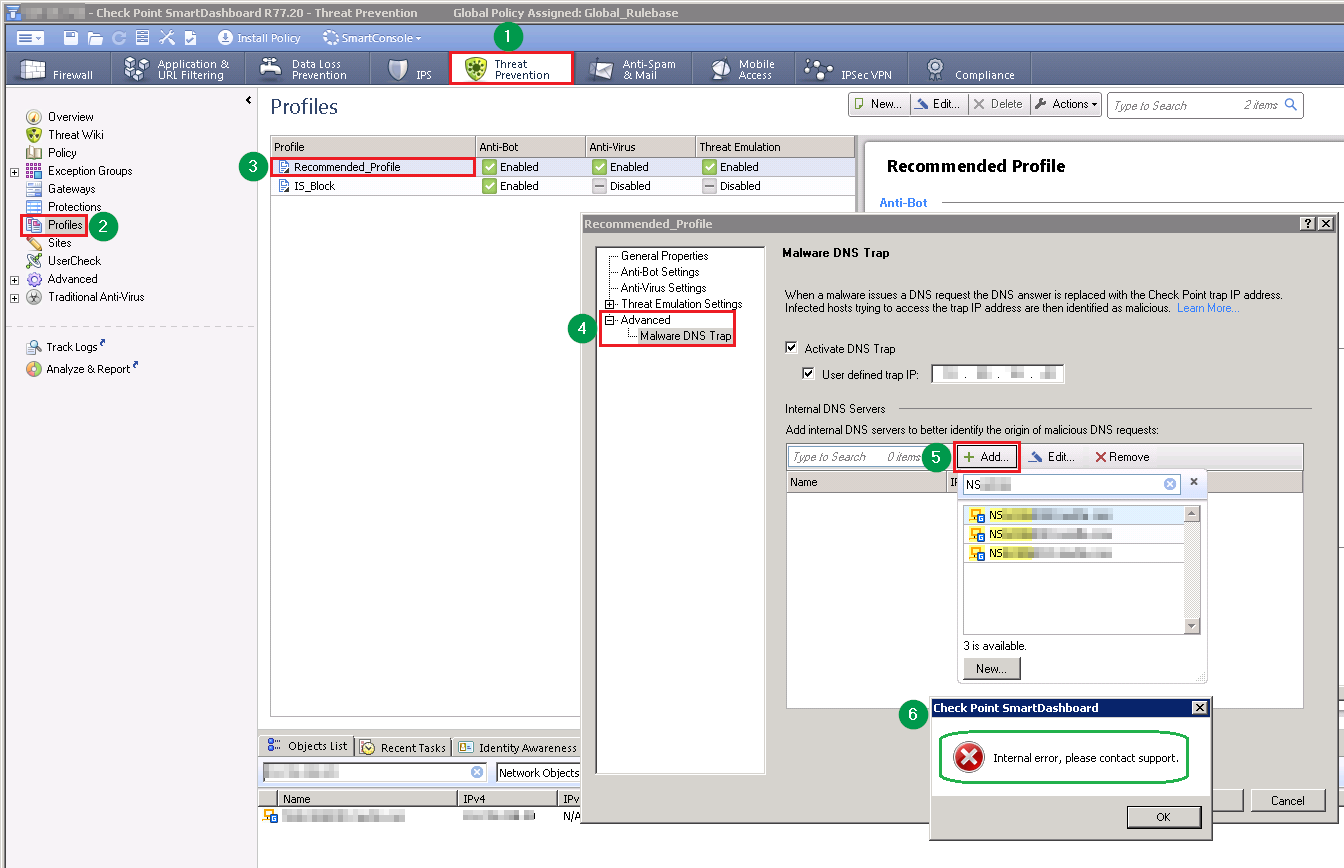Expand the Exception Groups tree node
Screen dimensions: 1344x868
coord(14,172)
